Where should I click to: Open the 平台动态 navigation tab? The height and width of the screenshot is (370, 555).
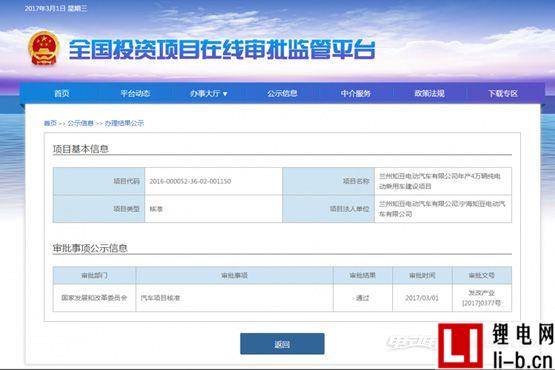point(135,93)
